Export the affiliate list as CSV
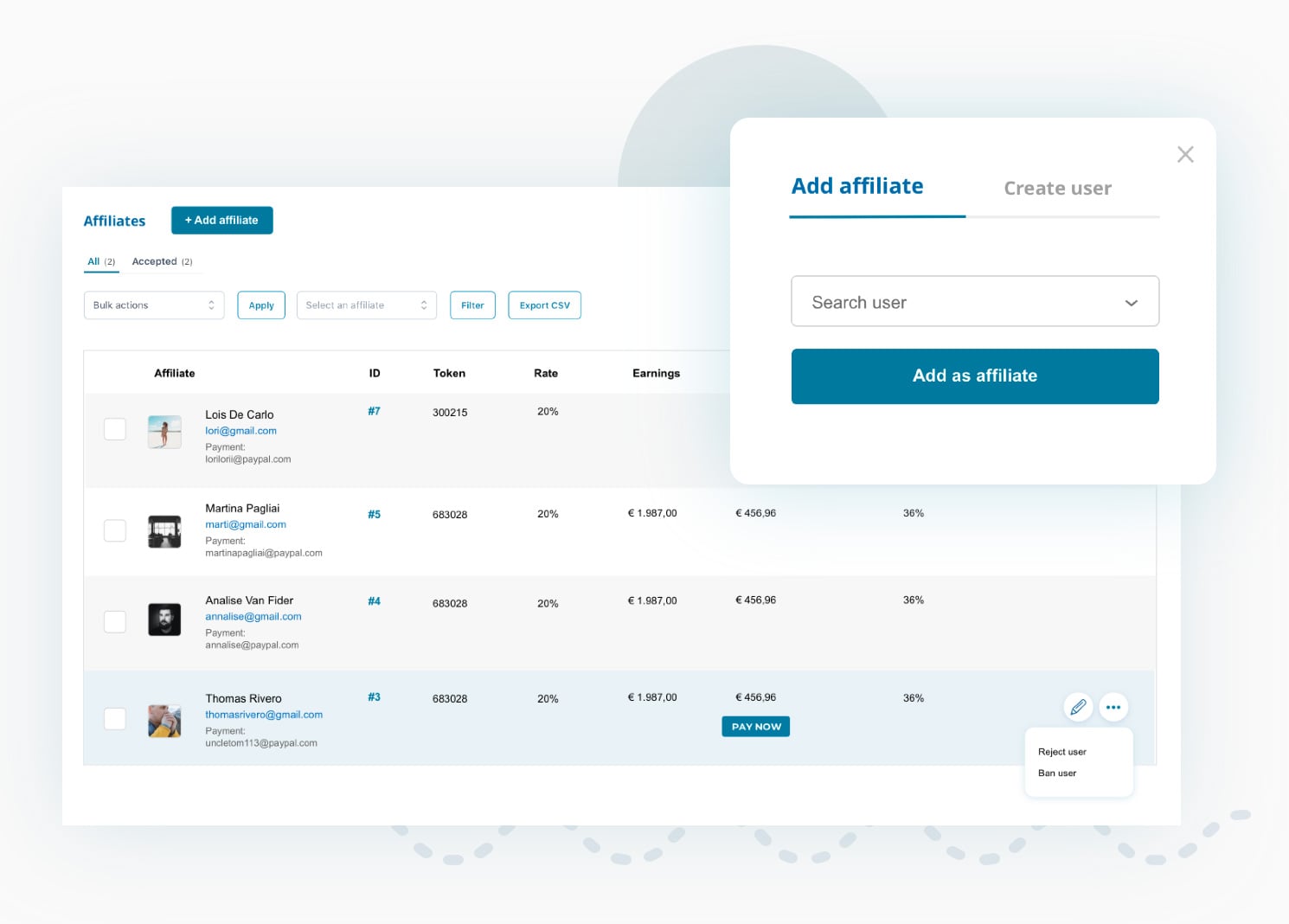This screenshot has height=924, width=1289. tap(544, 305)
